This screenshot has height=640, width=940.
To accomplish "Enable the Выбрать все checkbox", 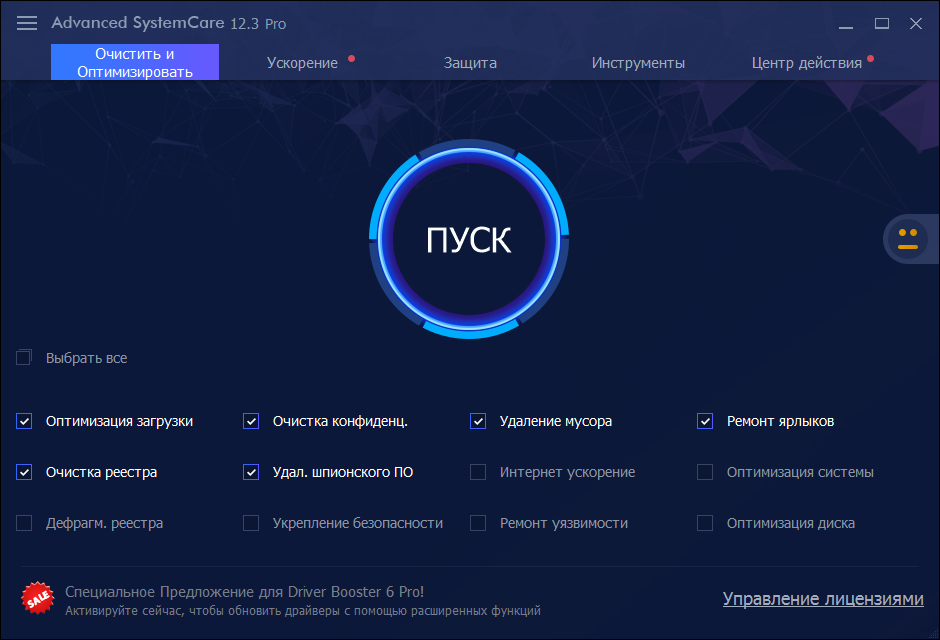I will pyautogui.click(x=23, y=357).
